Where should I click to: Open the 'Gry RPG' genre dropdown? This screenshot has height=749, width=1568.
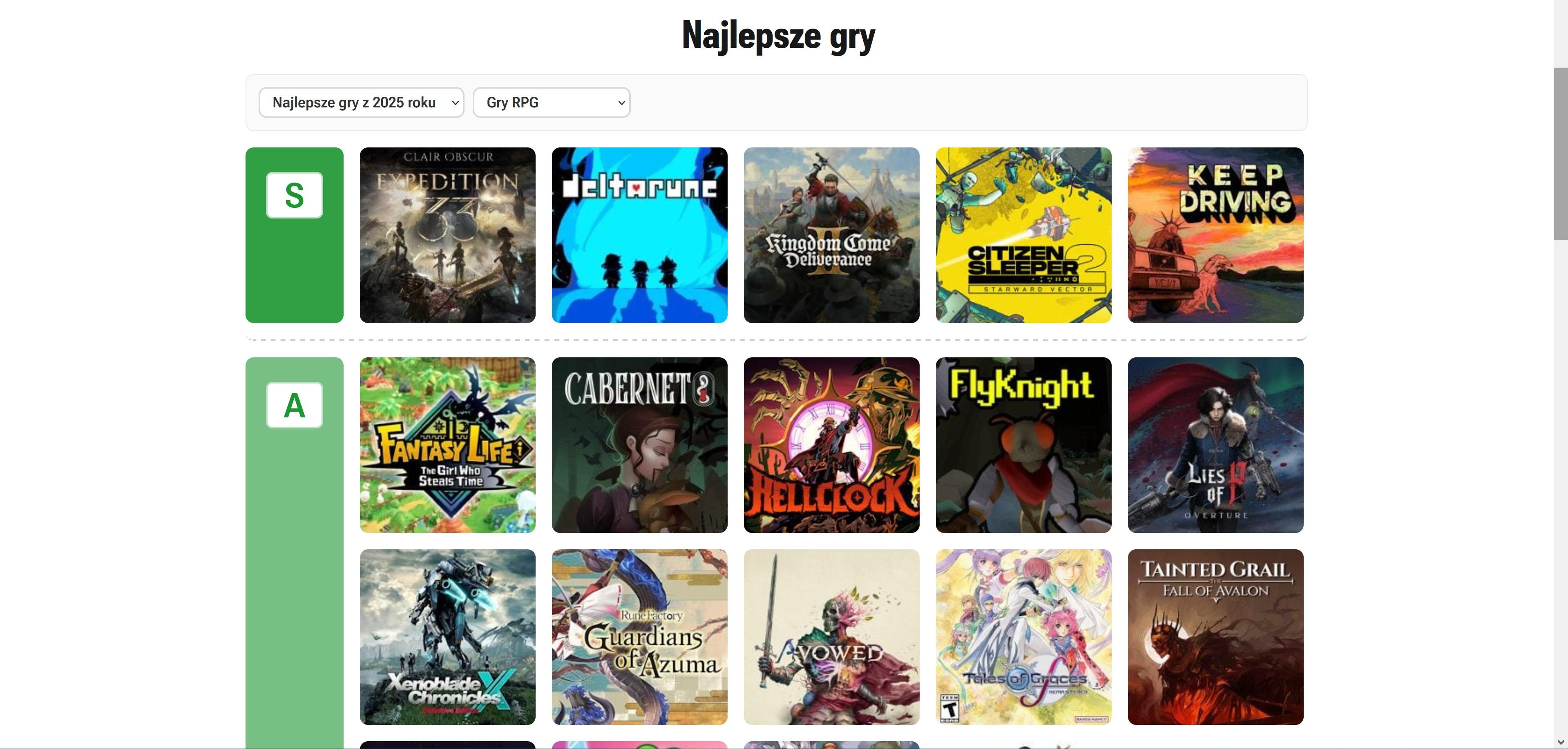tap(552, 102)
